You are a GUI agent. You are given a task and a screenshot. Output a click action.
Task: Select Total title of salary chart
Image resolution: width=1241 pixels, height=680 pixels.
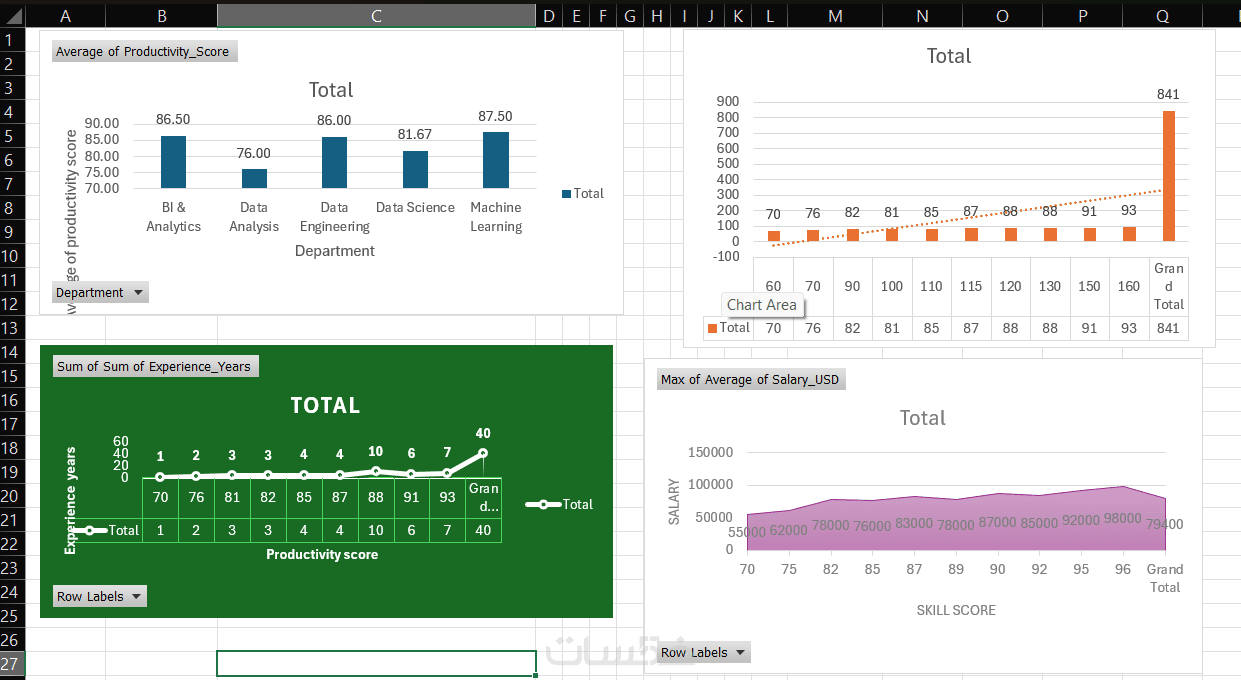tap(923, 418)
